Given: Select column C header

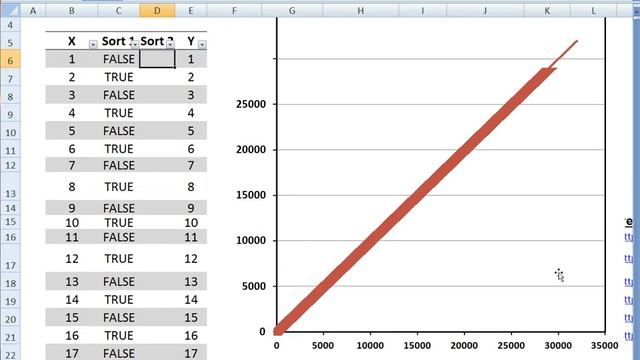Looking at the screenshot, I should pos(118,11).
